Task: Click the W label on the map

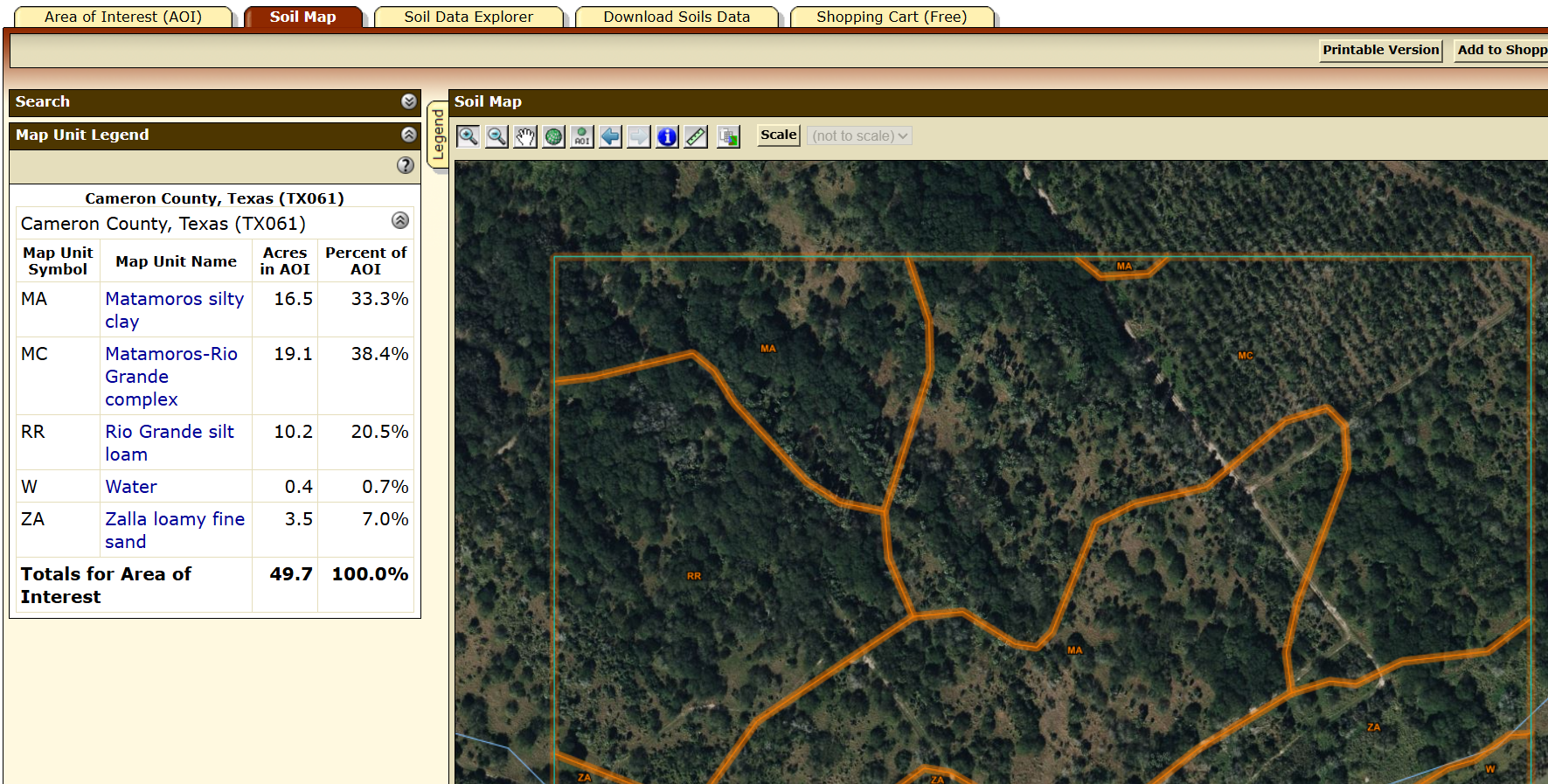Action: point(1490,769)
